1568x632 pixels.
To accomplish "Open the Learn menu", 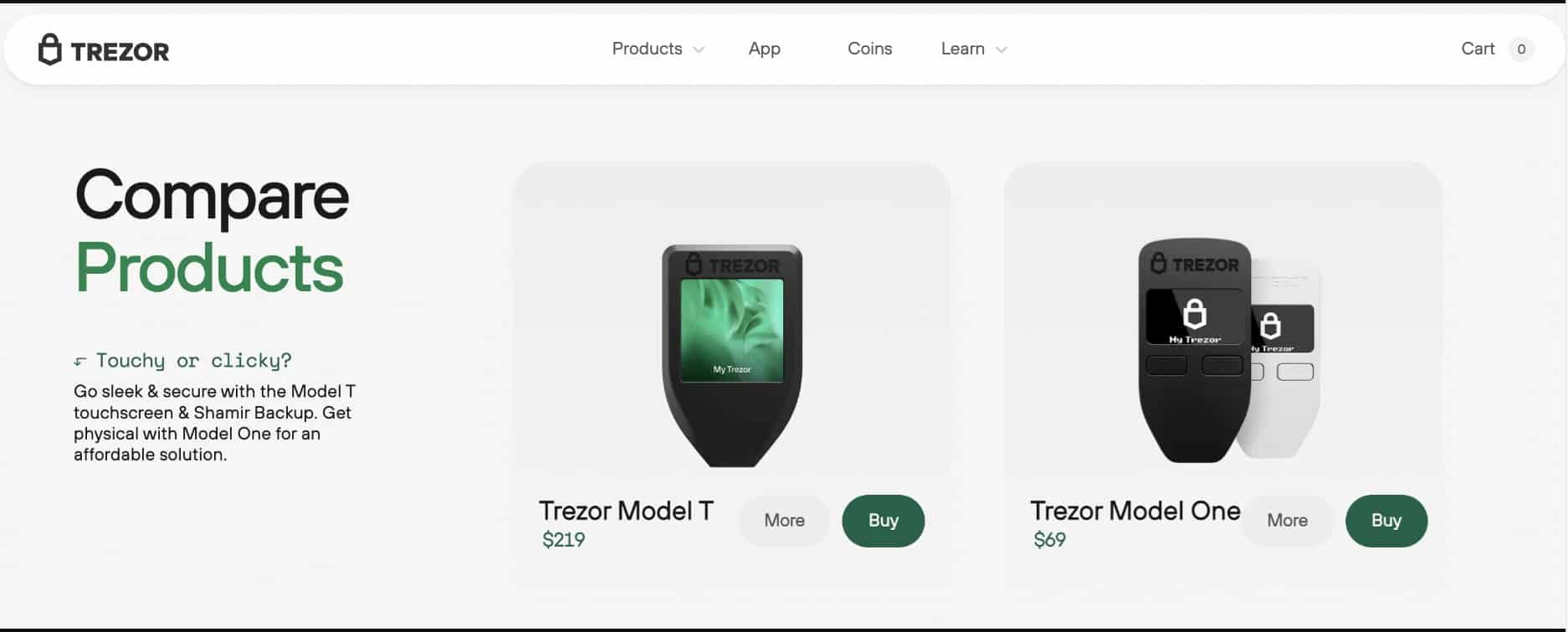I will [x=962, y=49].
